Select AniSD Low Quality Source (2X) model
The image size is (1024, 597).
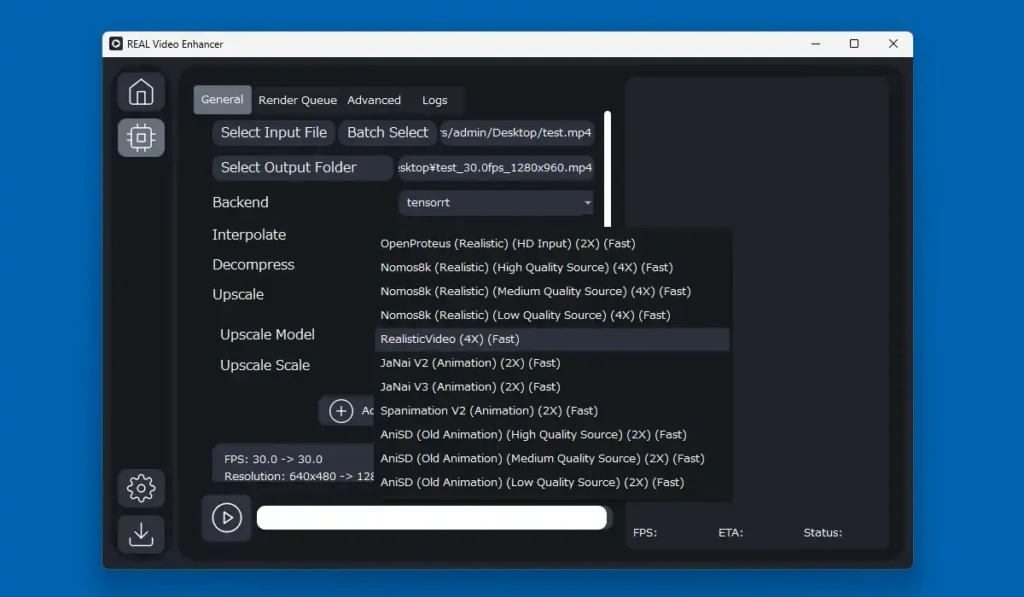552,482
